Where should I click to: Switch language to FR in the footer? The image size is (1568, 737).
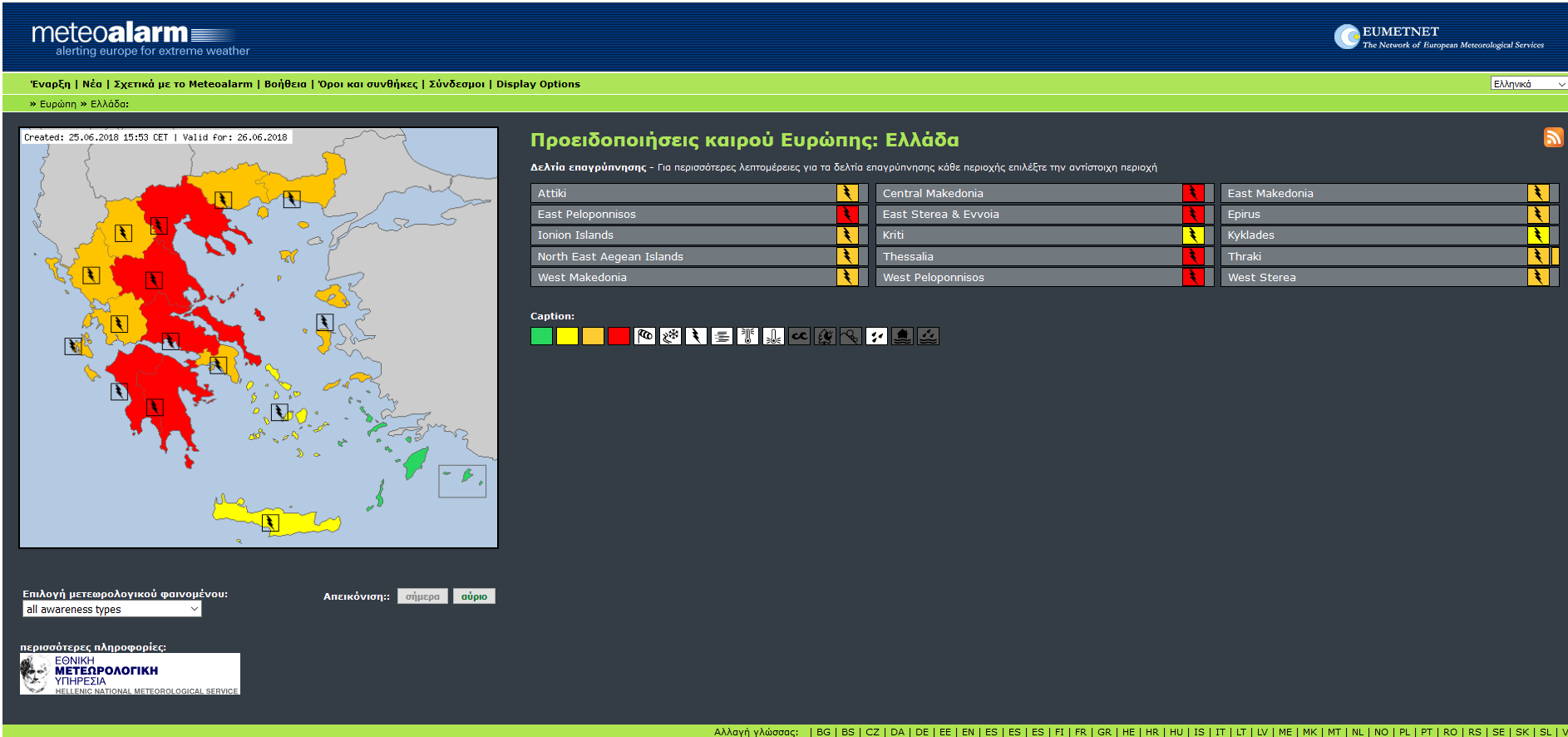[x=1080, y=732]
